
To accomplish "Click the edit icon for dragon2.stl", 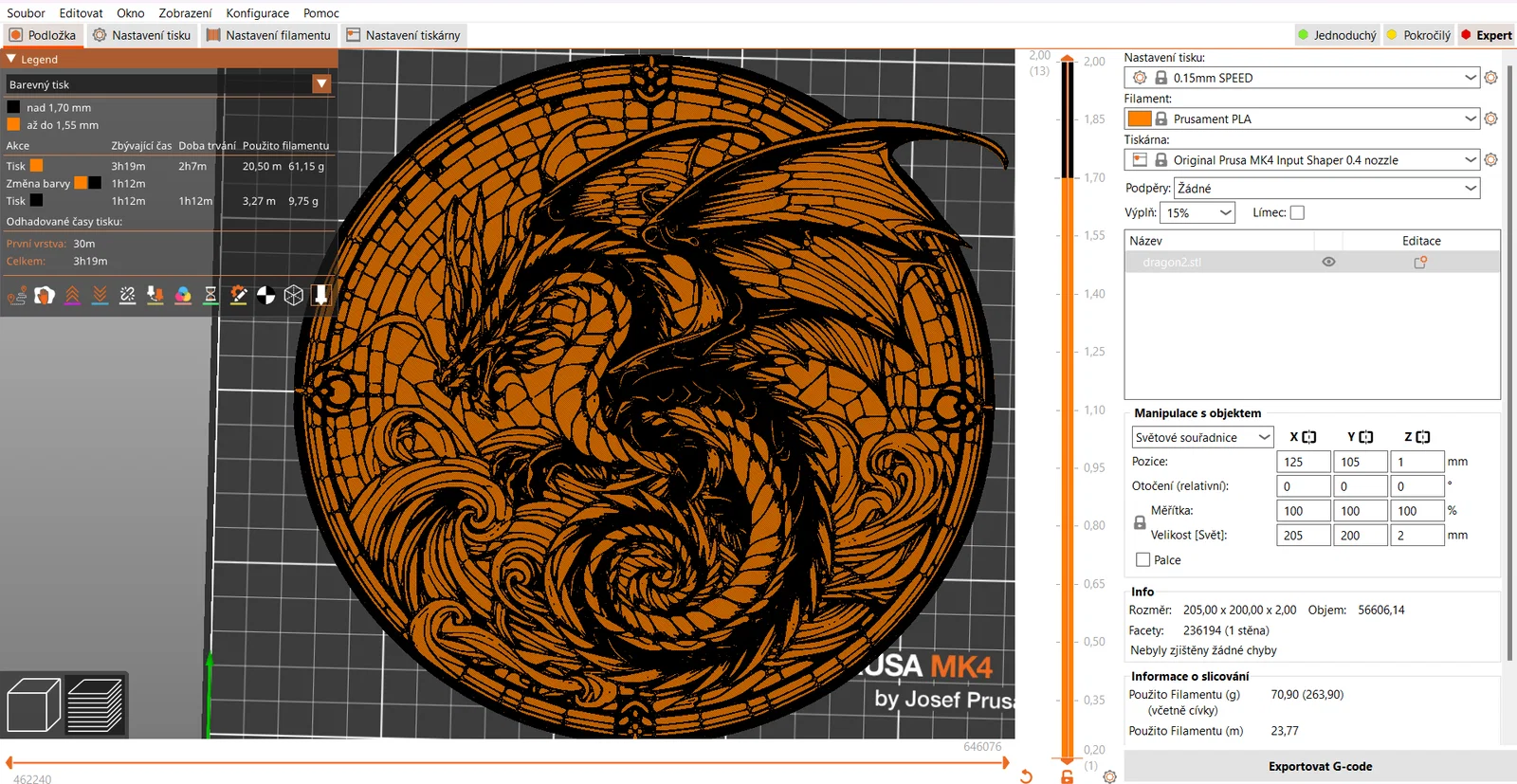I will pos(1420,263).
